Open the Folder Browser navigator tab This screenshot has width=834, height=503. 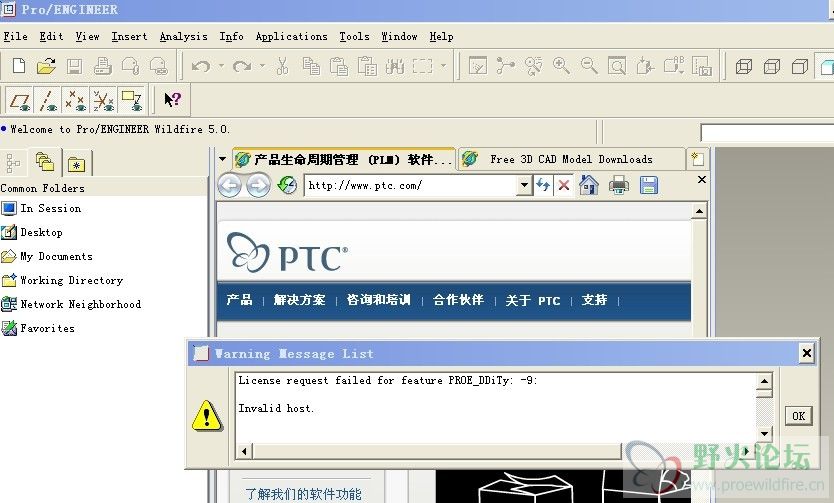pyautogui.click(x=45, y=162)
